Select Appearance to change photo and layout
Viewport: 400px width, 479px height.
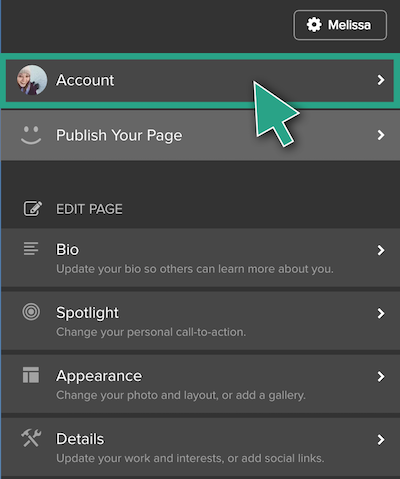tap(201, 384)
